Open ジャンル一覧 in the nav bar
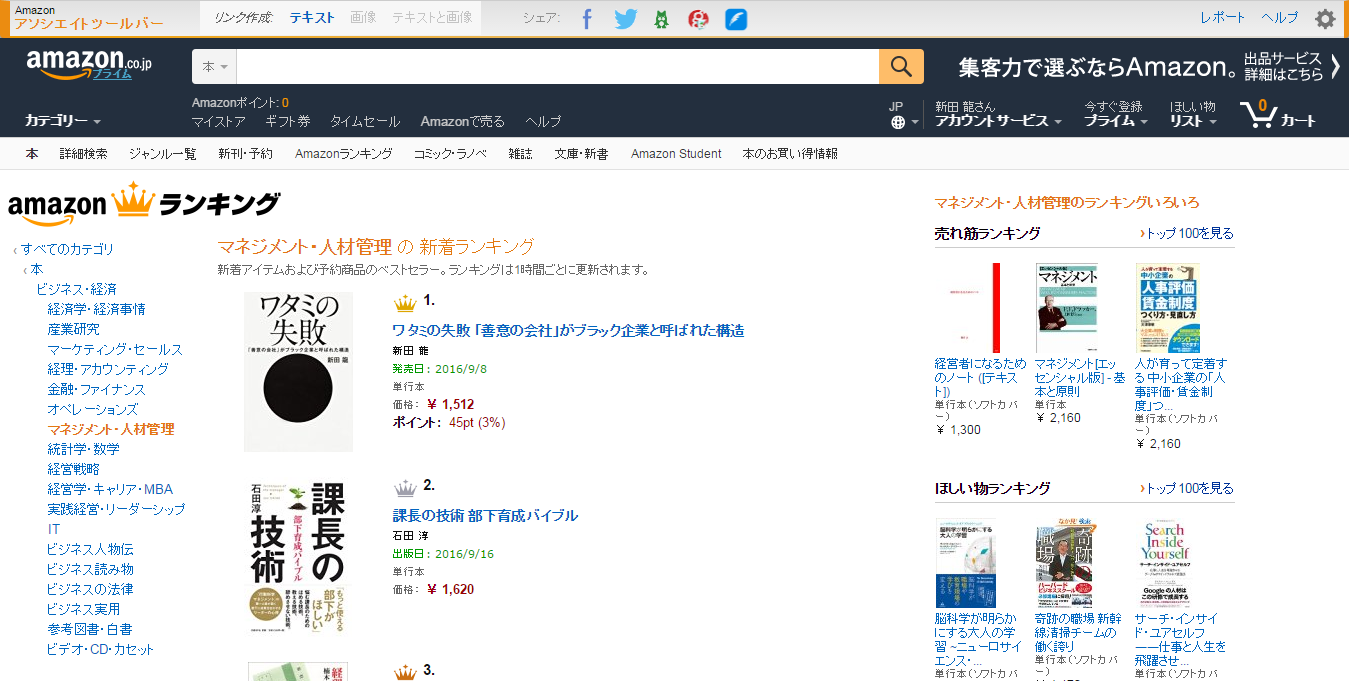The image size is (1349, 681). coord(163,154)
